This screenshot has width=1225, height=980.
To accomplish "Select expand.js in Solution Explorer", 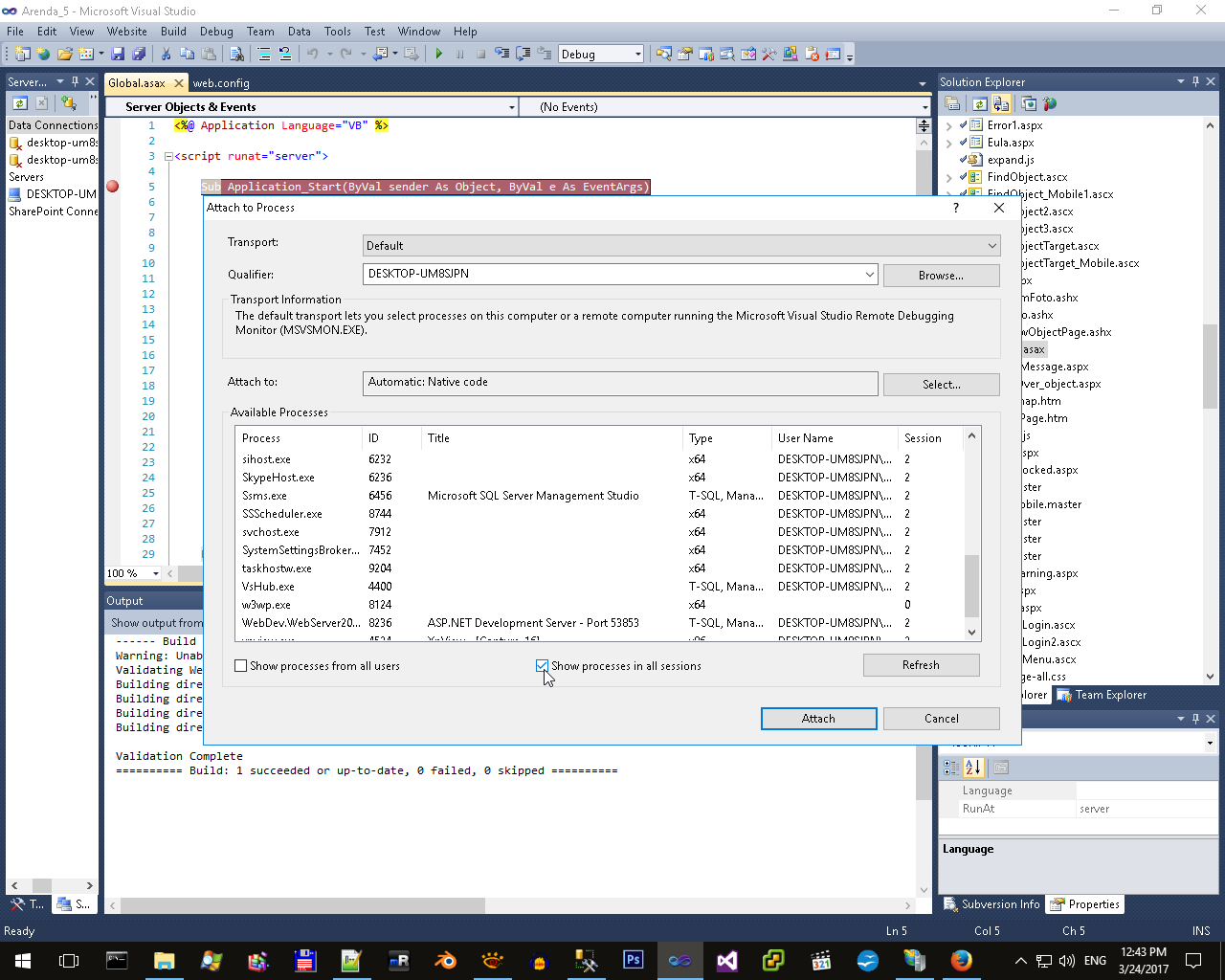I will 1011,160.
